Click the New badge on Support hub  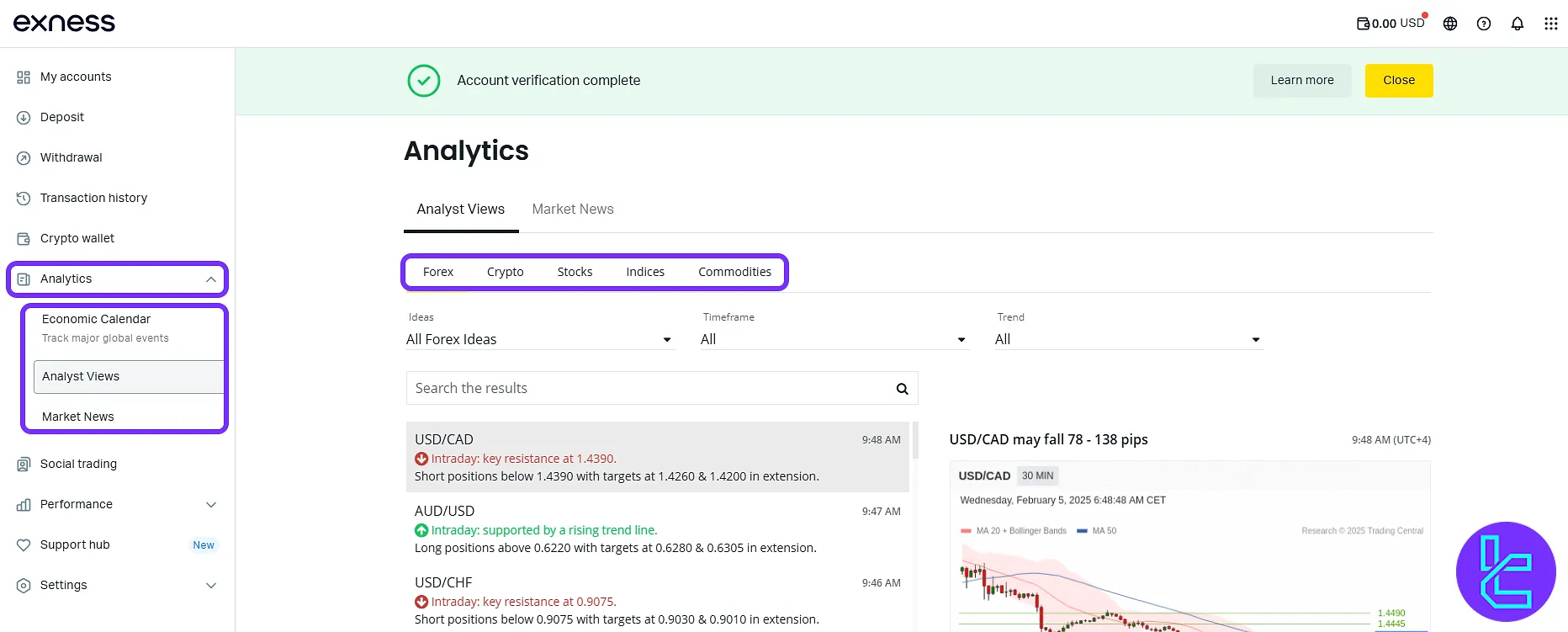(x=204, y=545)
